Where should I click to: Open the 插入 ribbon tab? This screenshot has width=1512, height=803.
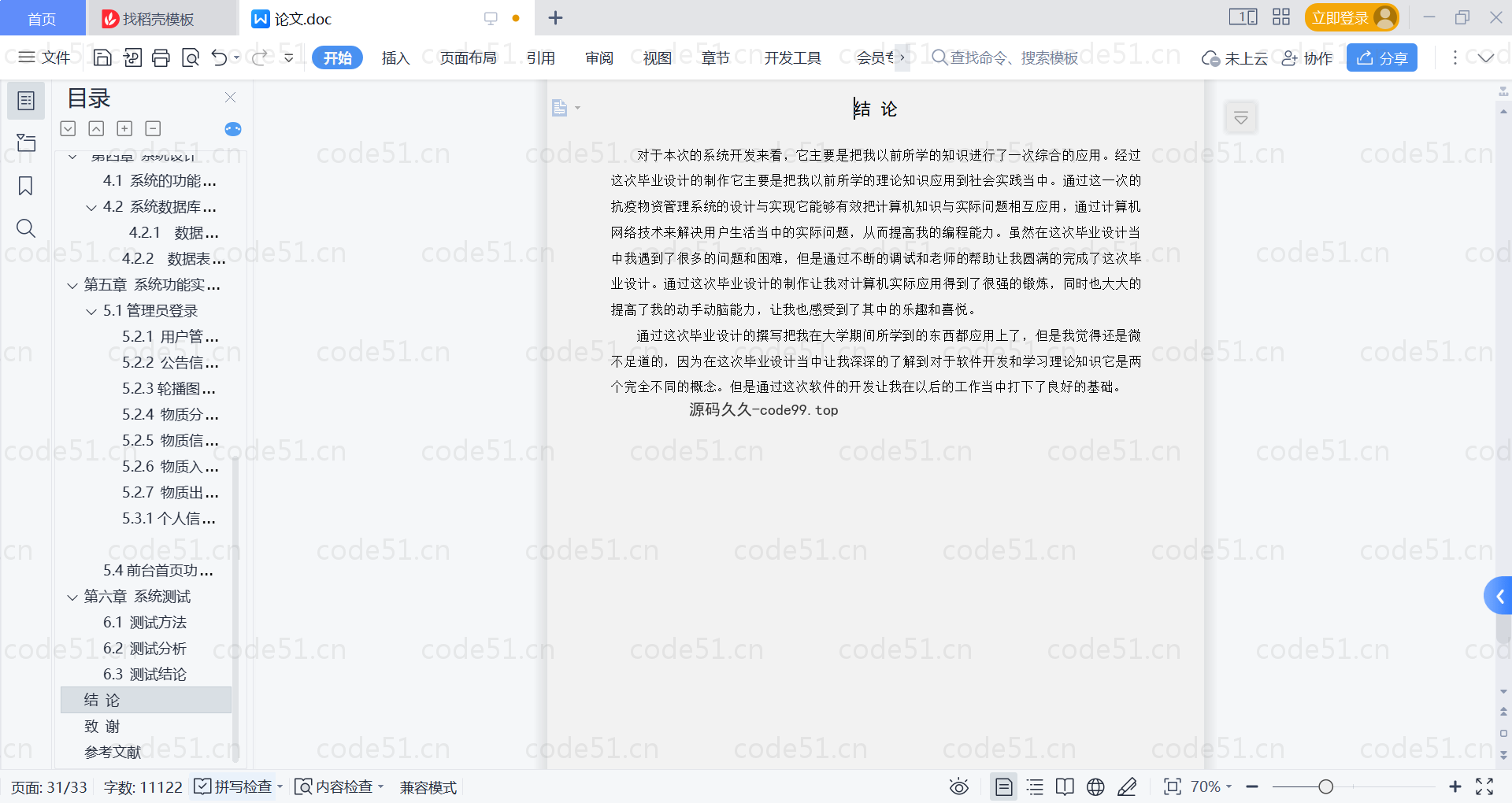pos(395,57)
